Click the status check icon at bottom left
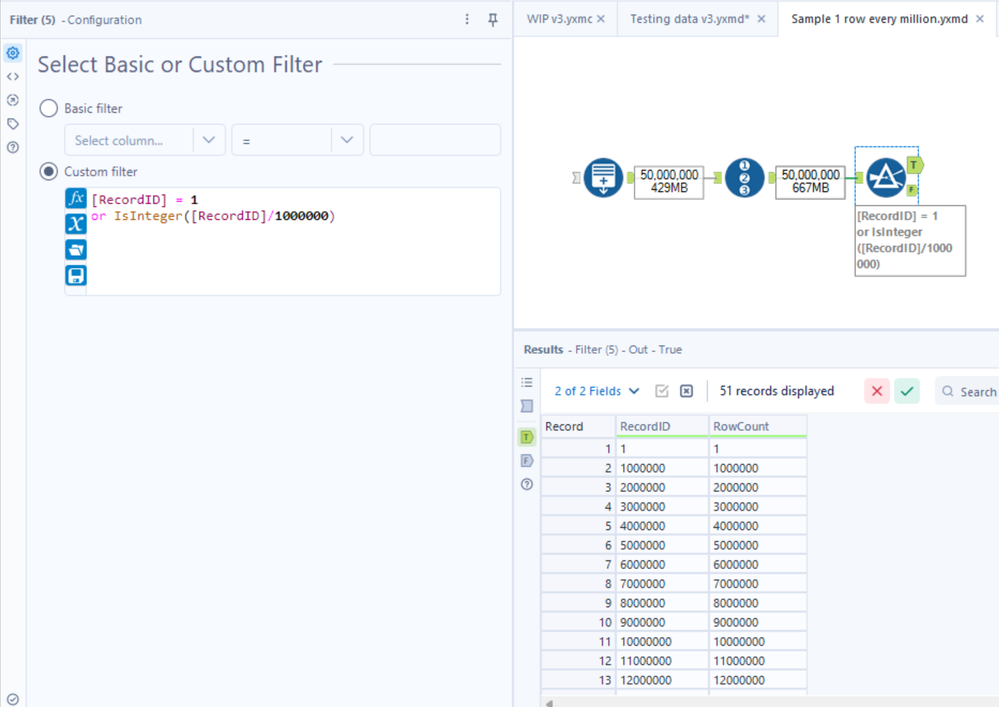Screen dimensions: 999x707 coord(13,699)
